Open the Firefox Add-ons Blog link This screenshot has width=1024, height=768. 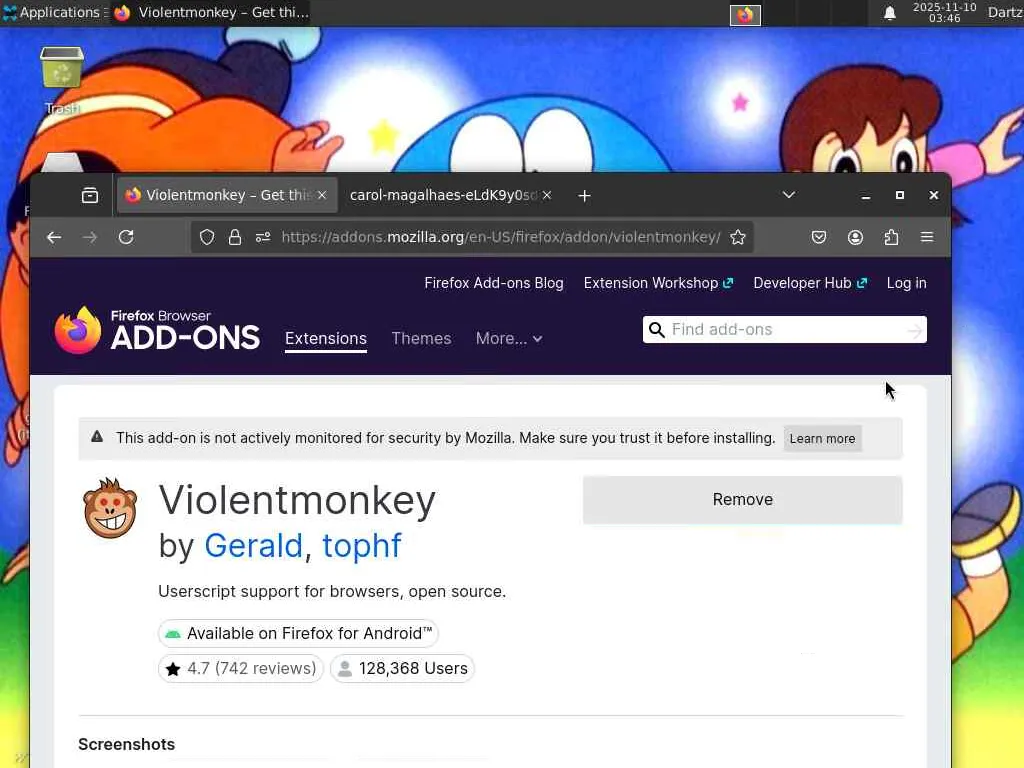click(494, 283)
